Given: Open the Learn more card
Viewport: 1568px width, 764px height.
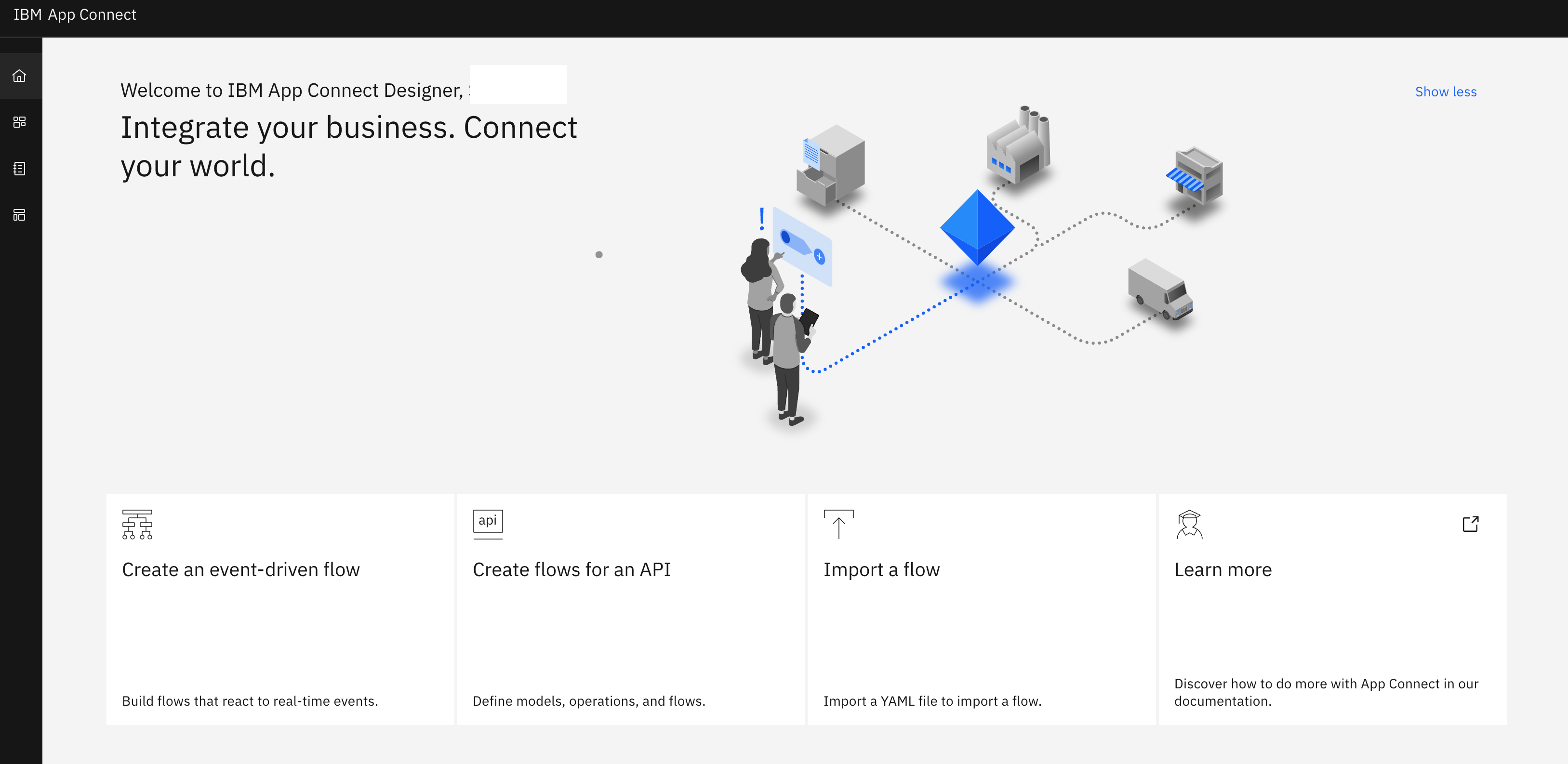Looking at the screenshot, I should click(1332, 609).
